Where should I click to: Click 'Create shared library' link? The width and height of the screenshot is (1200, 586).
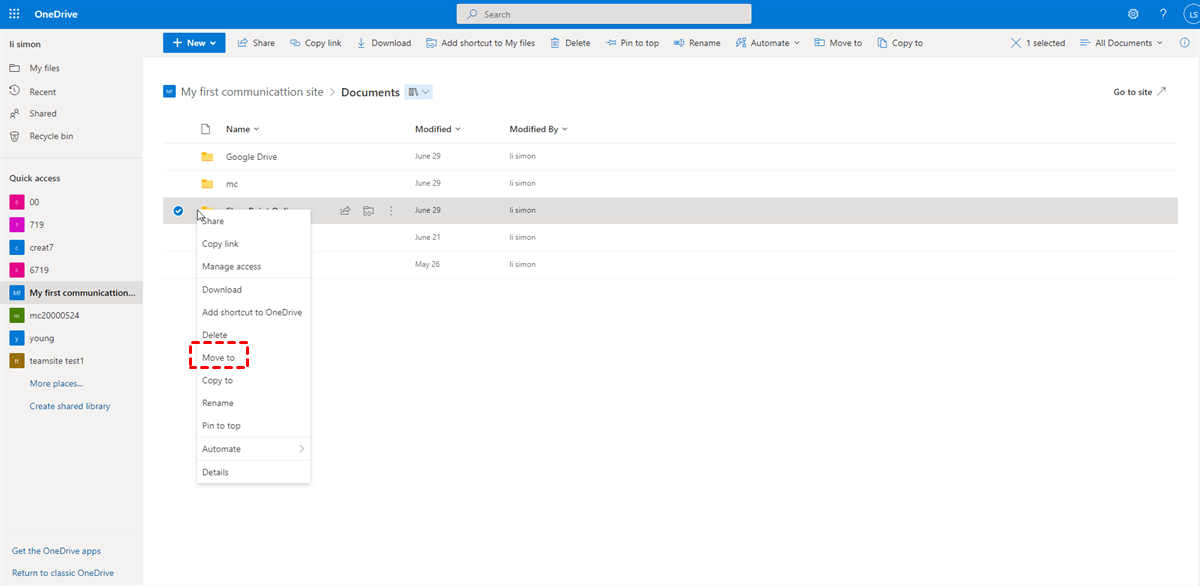tap(70, 406)
